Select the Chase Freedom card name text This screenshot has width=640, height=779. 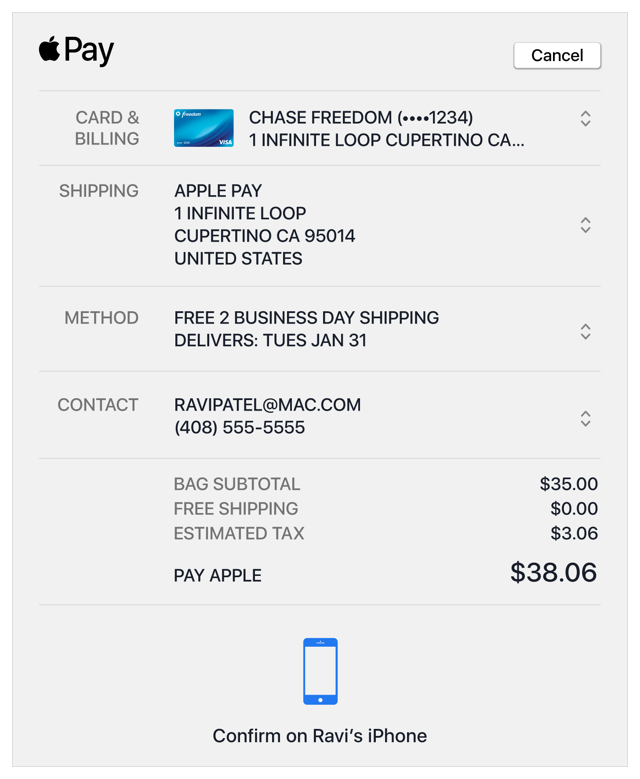[360, 118]
